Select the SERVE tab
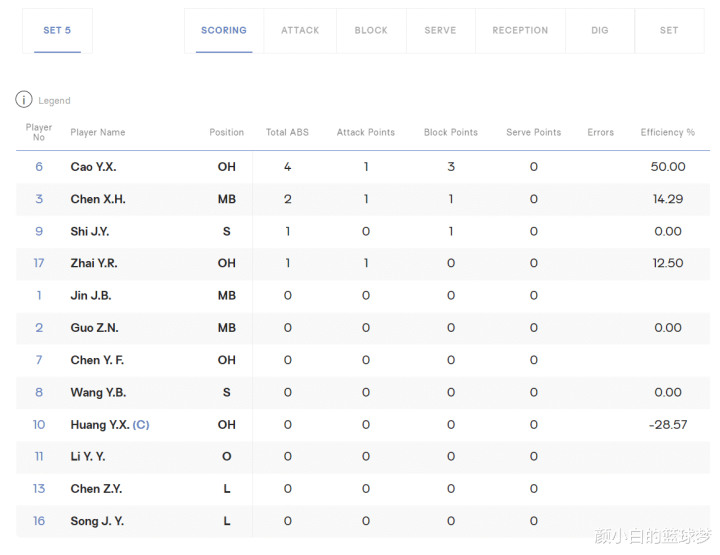This screenshot has height=555, width=720. coord(440,30)
